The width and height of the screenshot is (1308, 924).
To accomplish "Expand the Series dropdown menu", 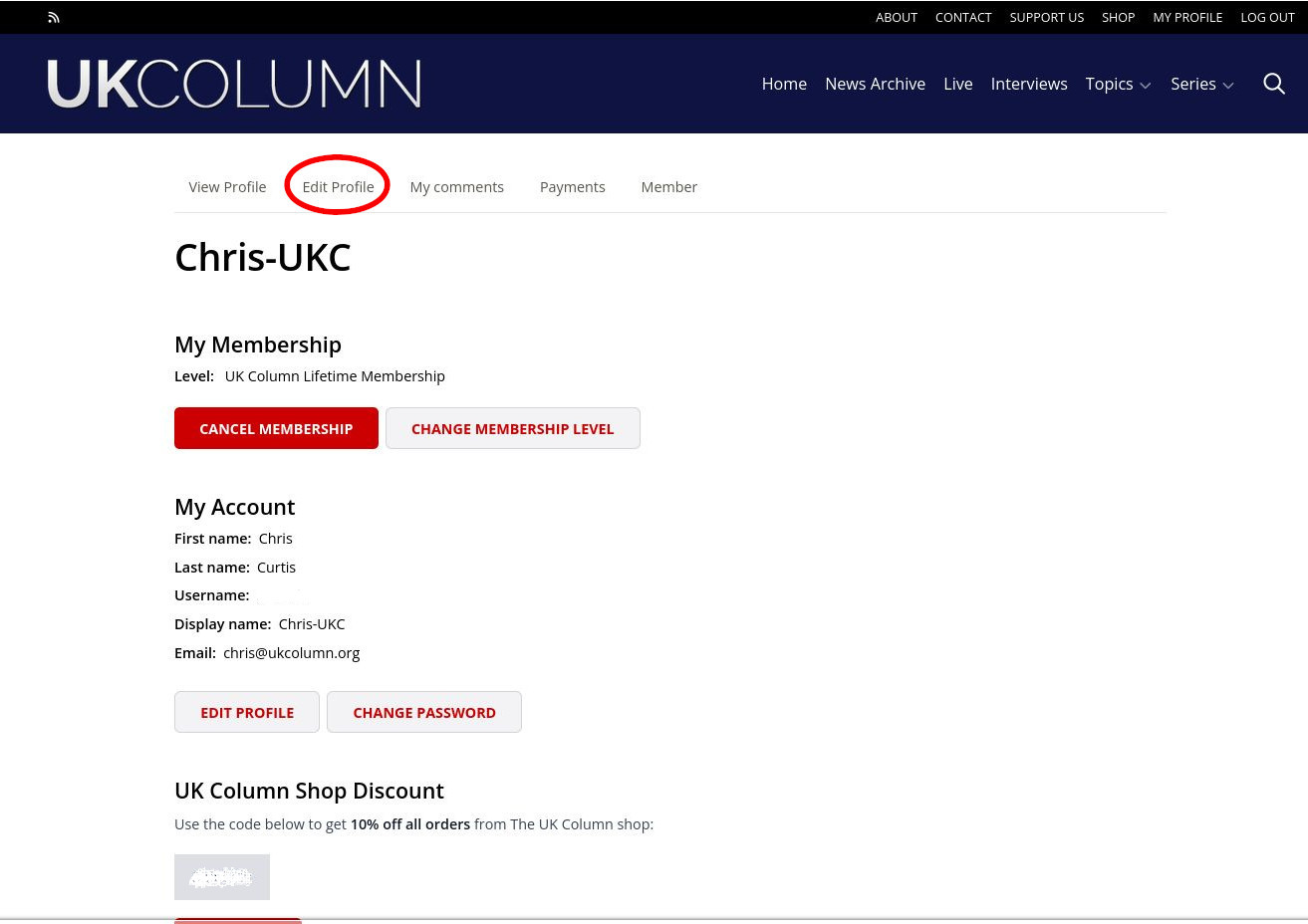I will pyautogui.click(x=1202, y=84).
